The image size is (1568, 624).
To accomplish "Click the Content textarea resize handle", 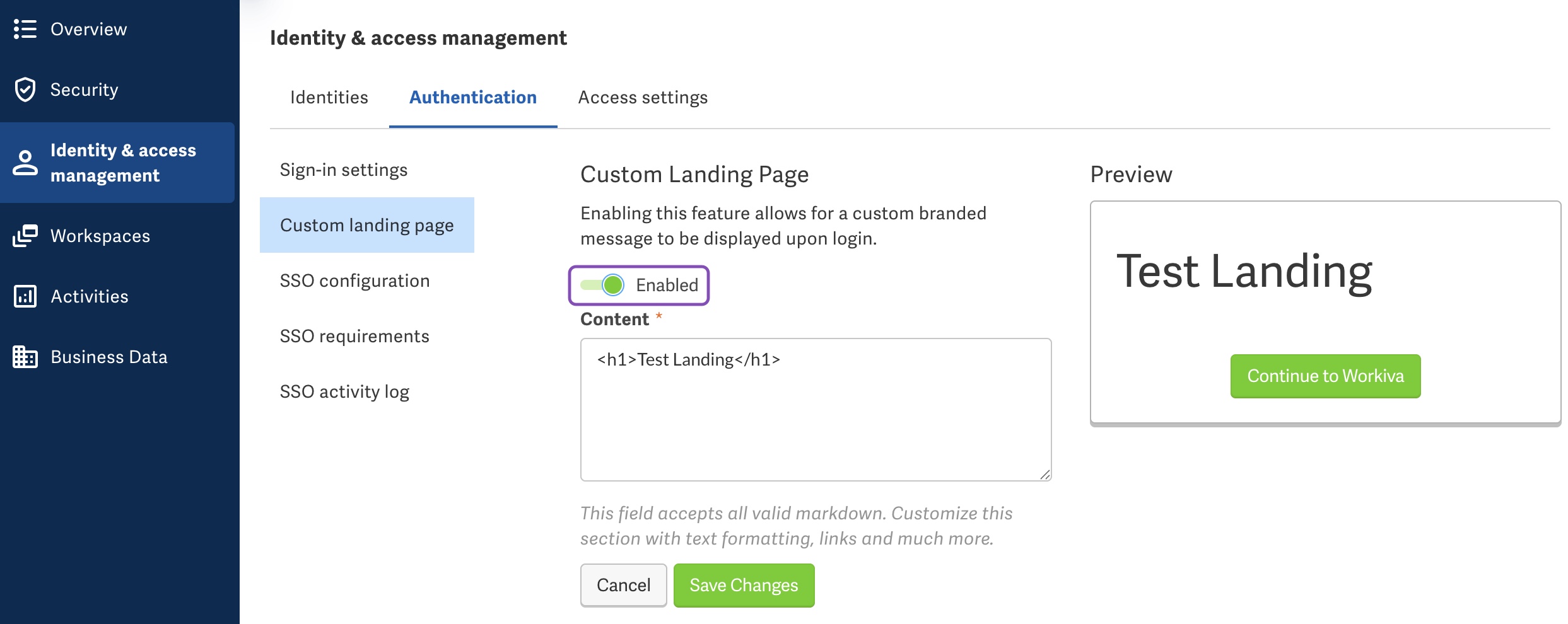I will click(x=1044, y=475).
